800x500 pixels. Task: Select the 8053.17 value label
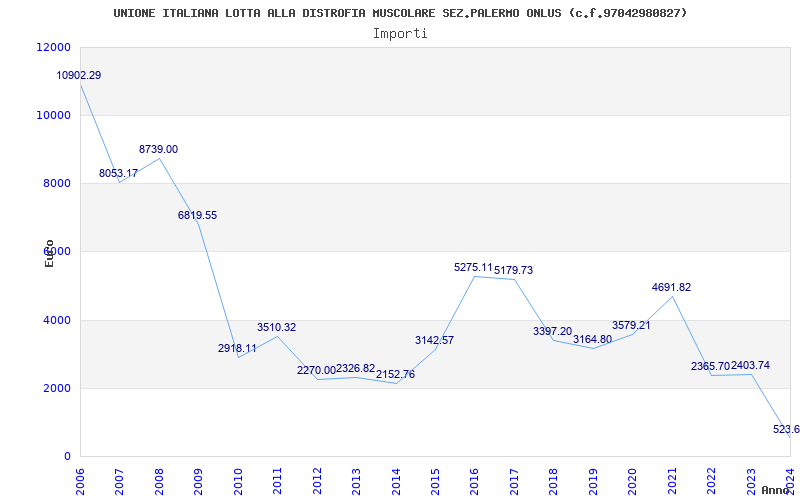tap(118, 173)
